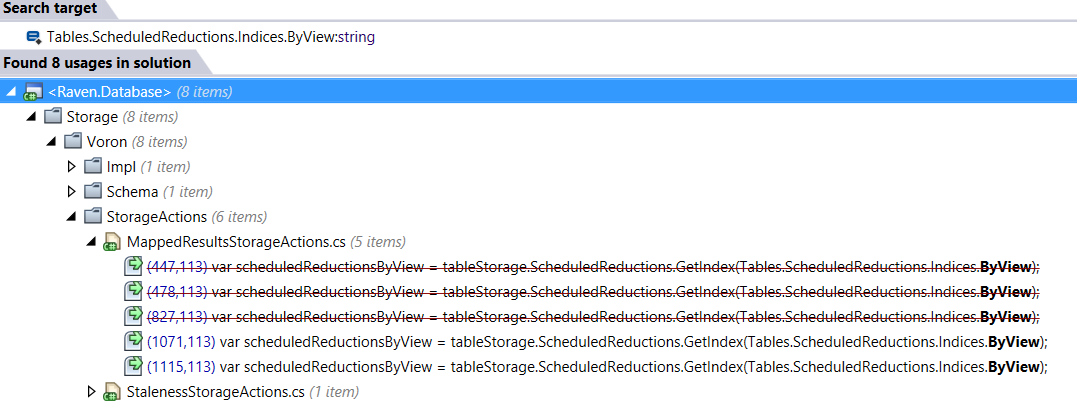Select the Found 8 usages header tab

coord(97,63)
